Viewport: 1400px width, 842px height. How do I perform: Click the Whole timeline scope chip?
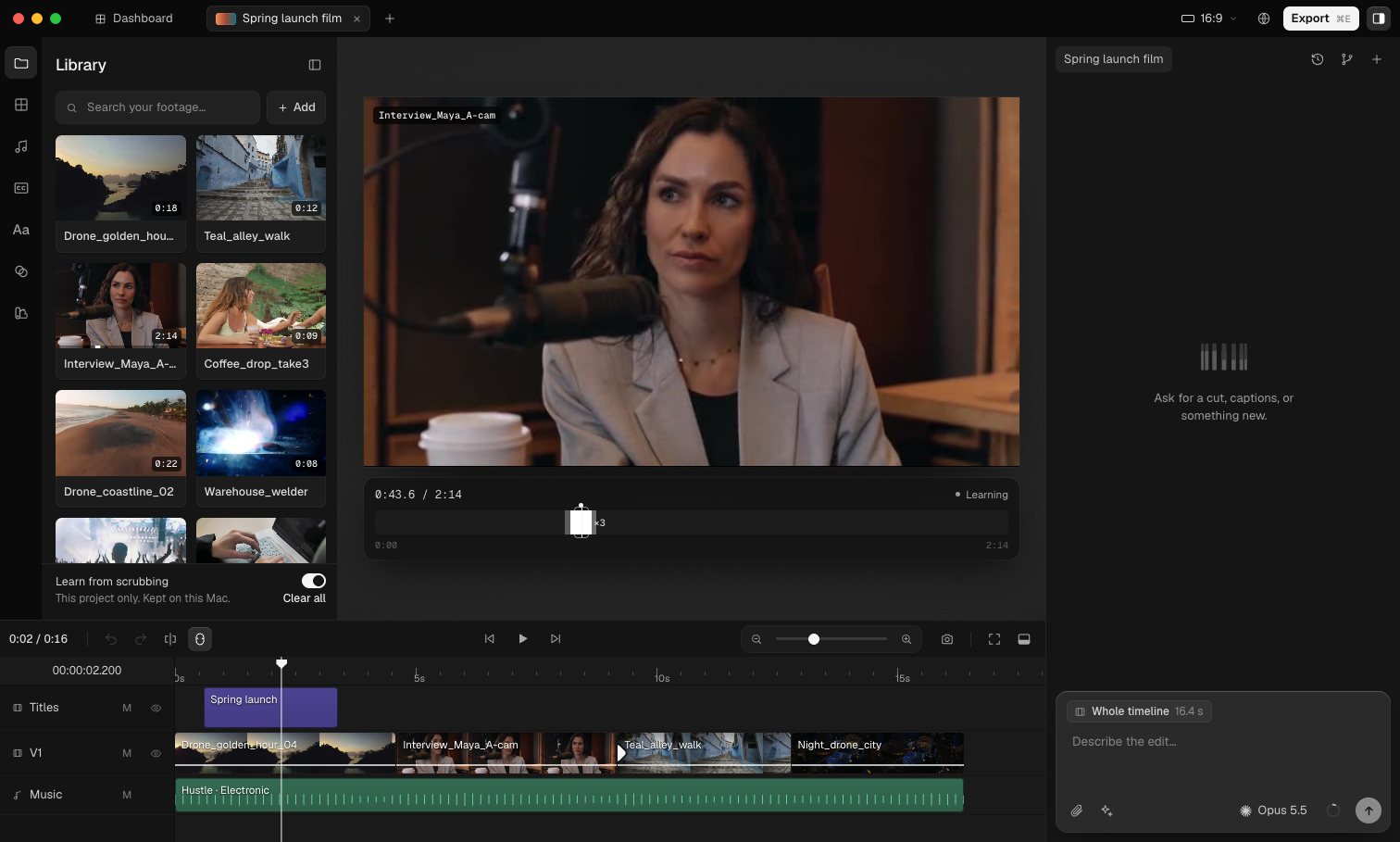click(x=1139, y=711)
